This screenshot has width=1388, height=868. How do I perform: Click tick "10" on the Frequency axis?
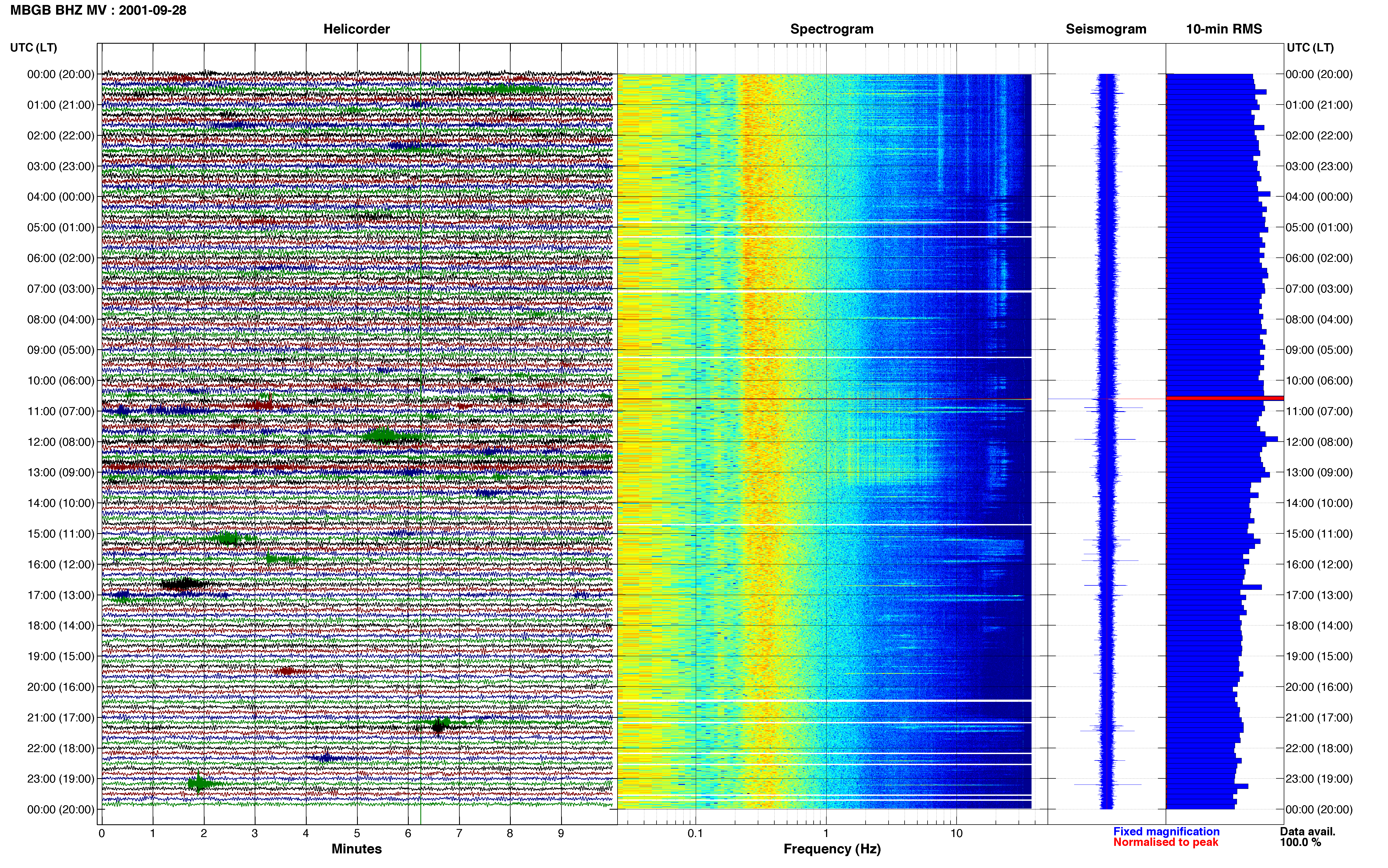956,833
